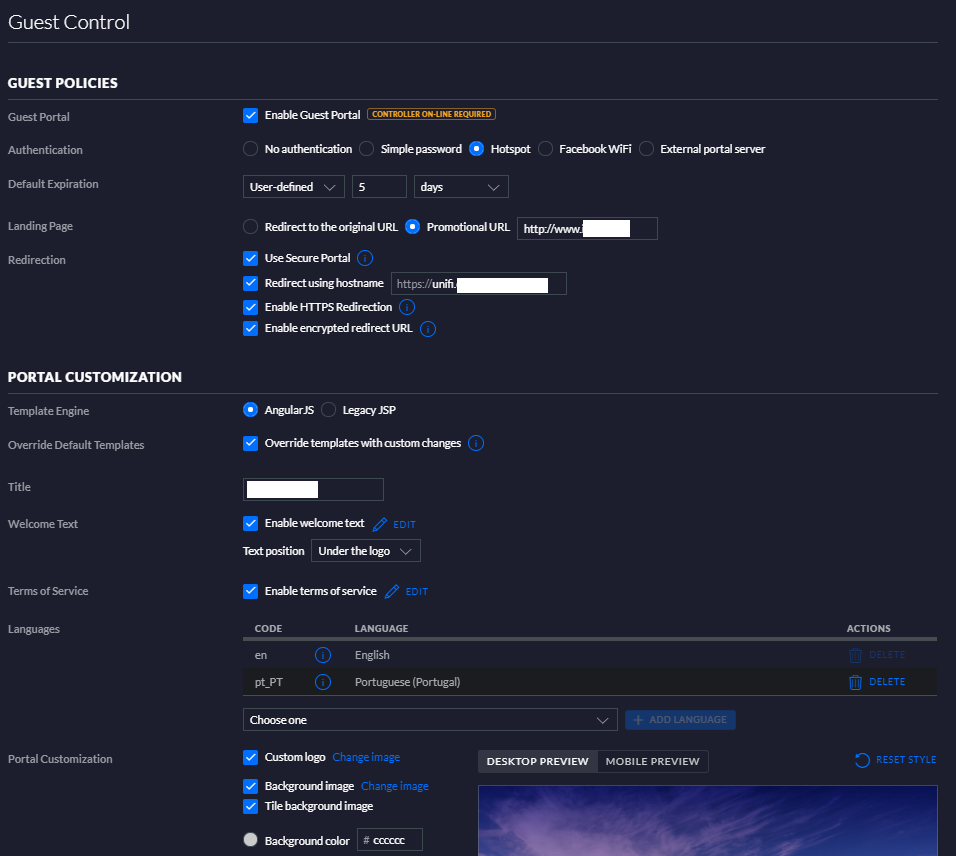Image resolution: width=956 pixels, height=856 pixels.
Task: Click pencil edit icon for terms of service
Action: pos(392,592)
